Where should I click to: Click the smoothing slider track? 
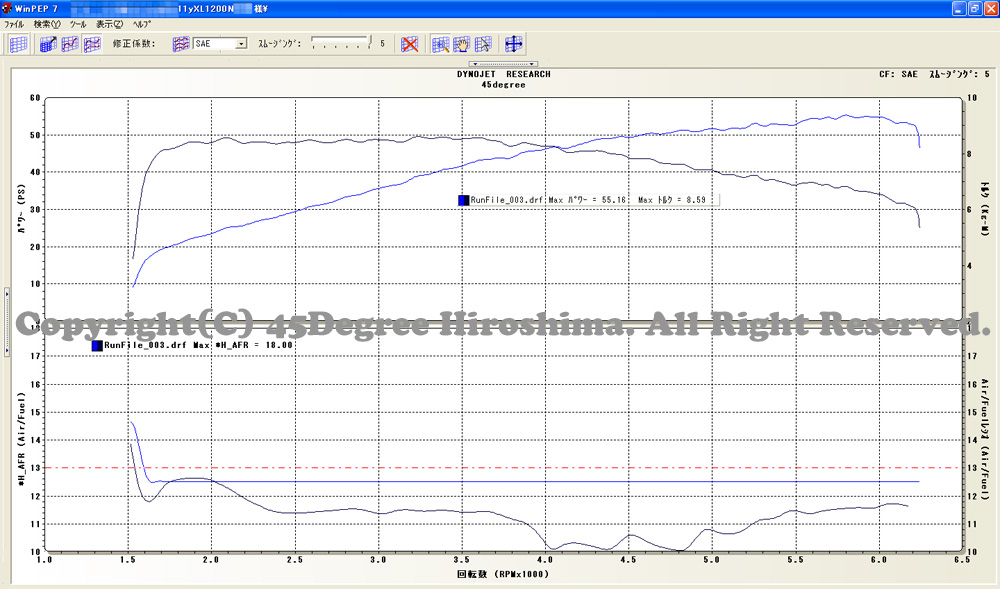[341, 44]
